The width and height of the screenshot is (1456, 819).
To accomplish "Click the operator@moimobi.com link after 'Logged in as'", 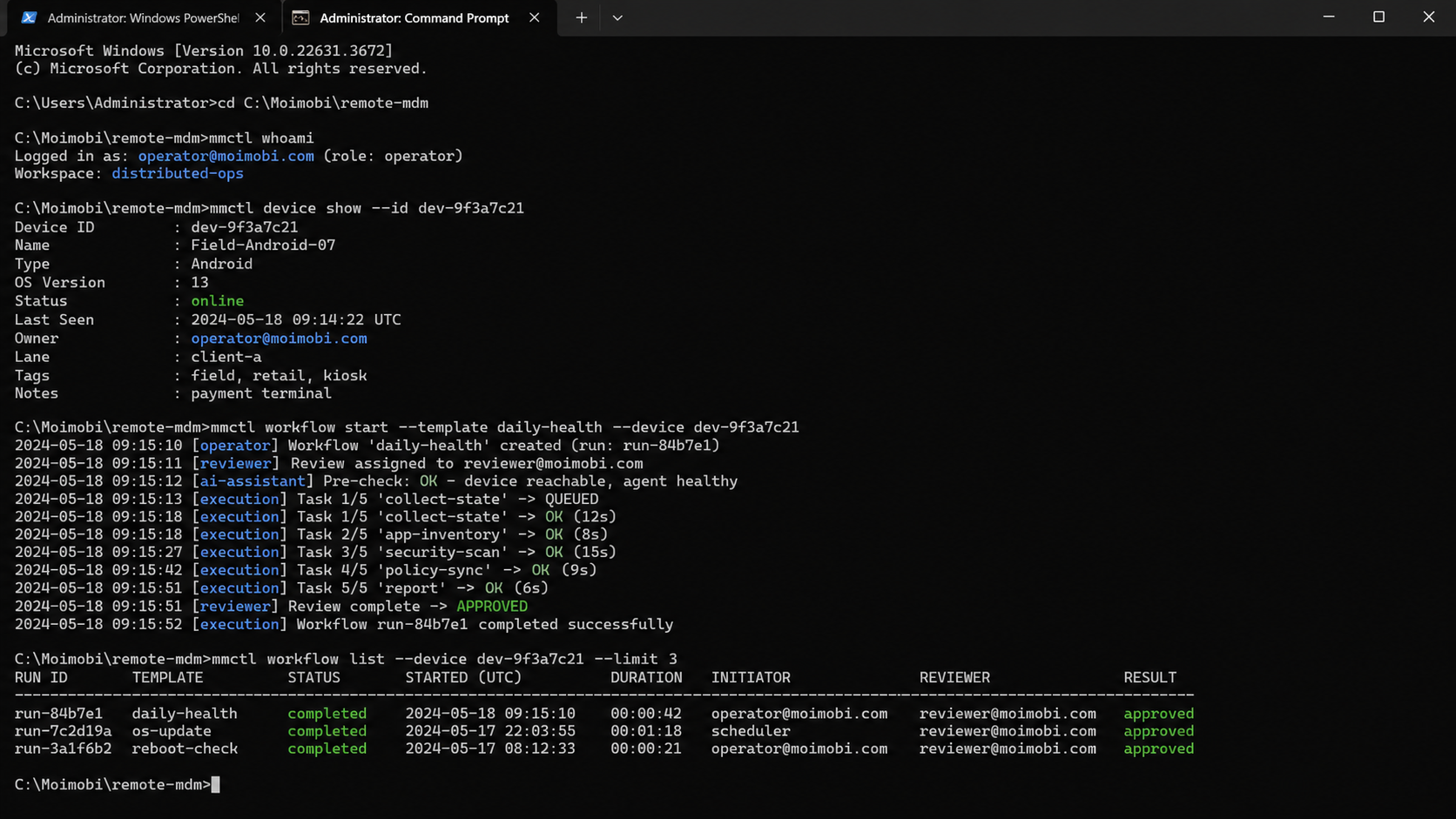I will pyautogui.click(x=226, y=157).
